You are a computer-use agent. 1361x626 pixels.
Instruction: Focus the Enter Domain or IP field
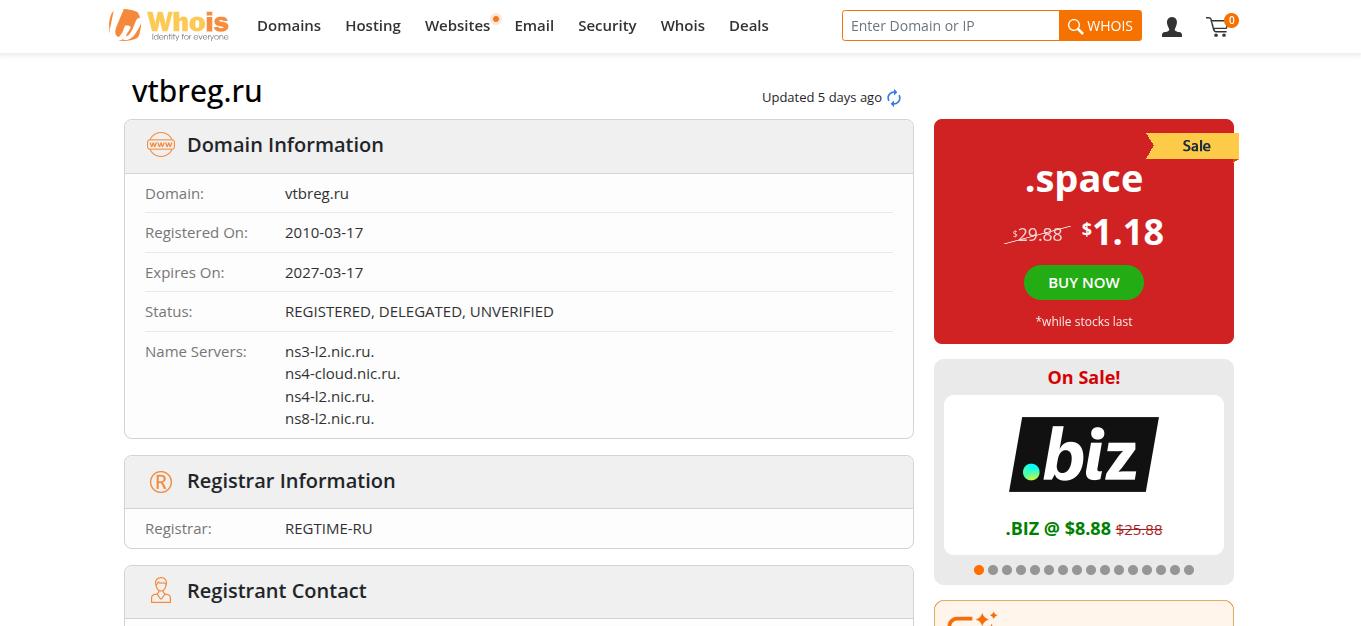[x=950, y=26]
